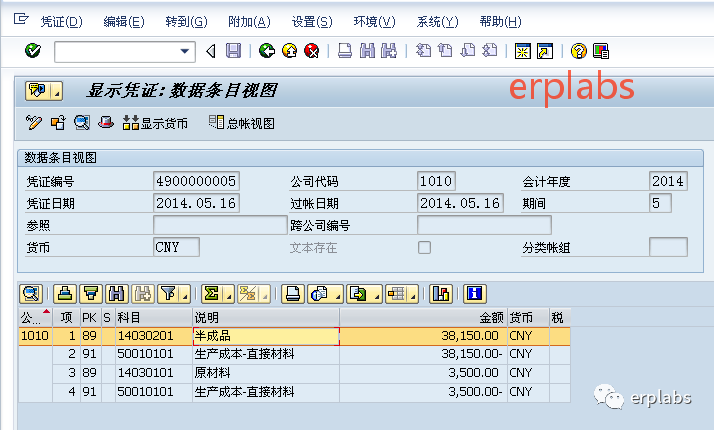Click the red Cancel icon
714x430 pixels.
pyautogui.click(x=312, y=51)
